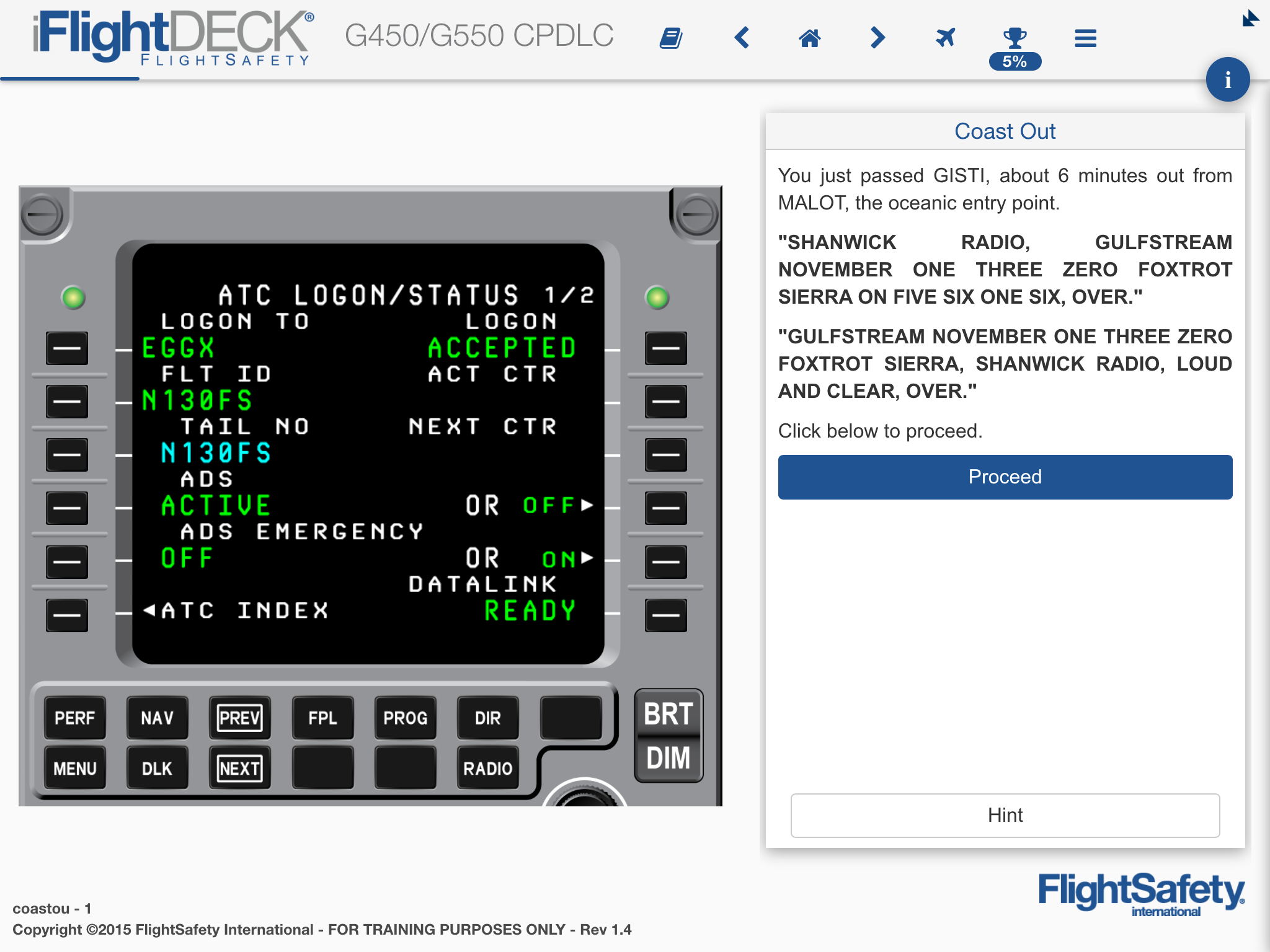The height and width of the screenshot is (952, 1270).
Task: Click left line select key beside FLT ID N130FS
Action: coord(67,402)
